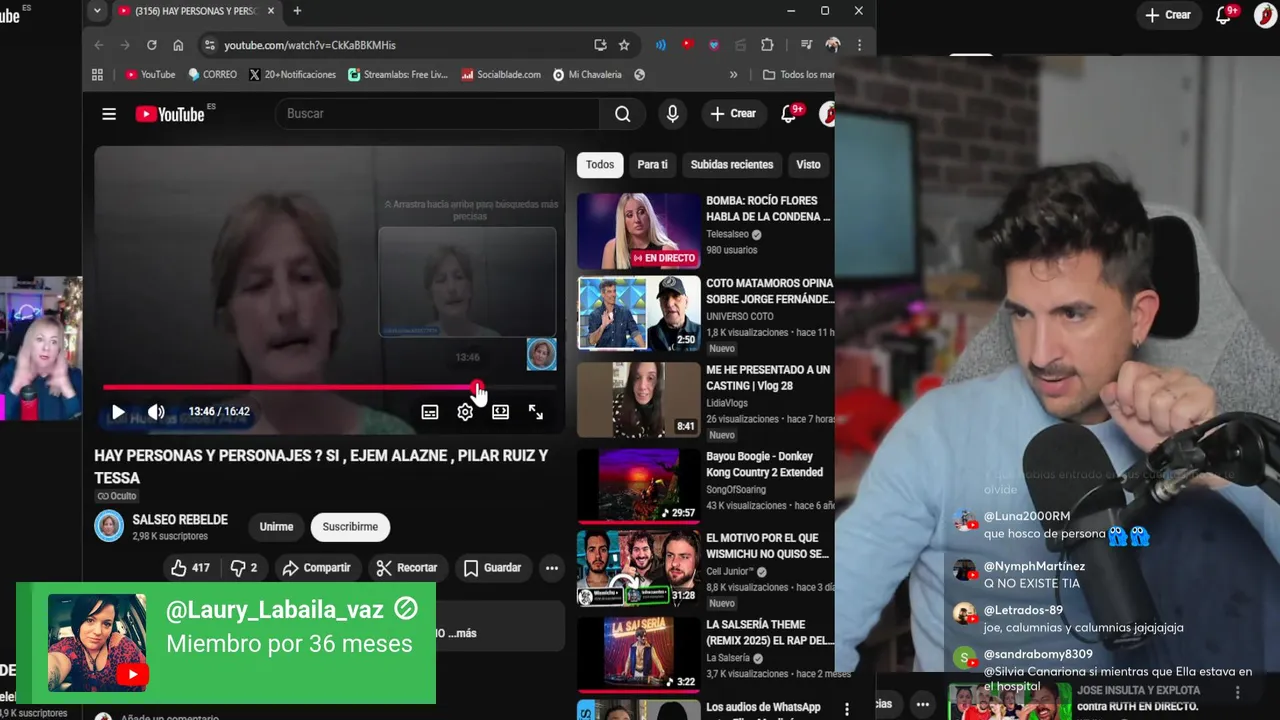The image size is (1280, 720).
Task: Click the browser back arrow
Action: click(98, 45)
